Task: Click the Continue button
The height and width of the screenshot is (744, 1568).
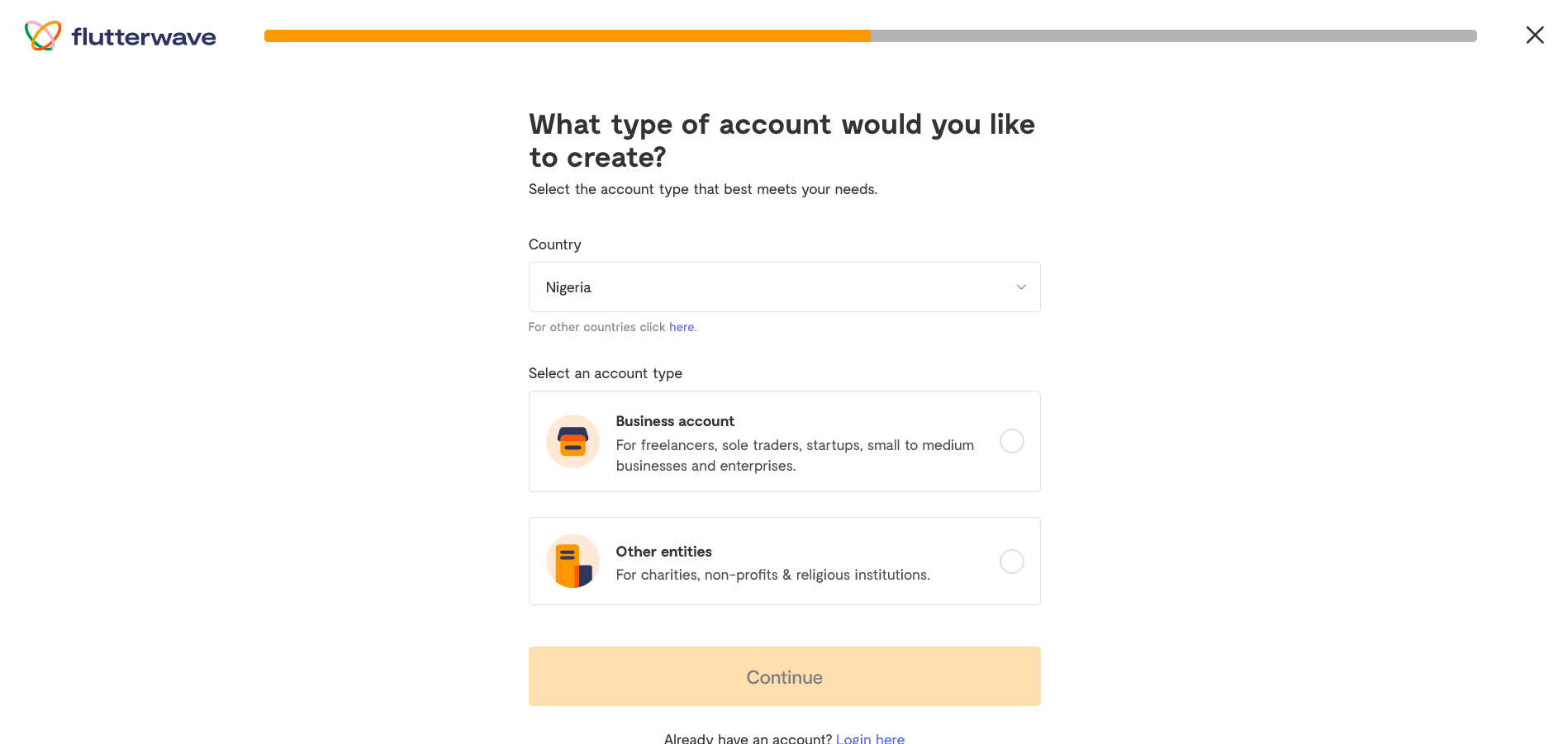Action: [x=784, y=676]
